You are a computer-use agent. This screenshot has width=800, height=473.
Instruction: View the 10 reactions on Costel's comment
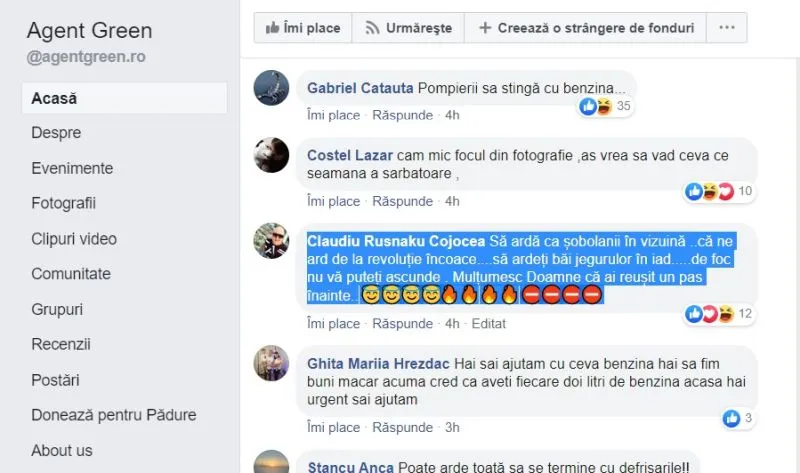719,191
